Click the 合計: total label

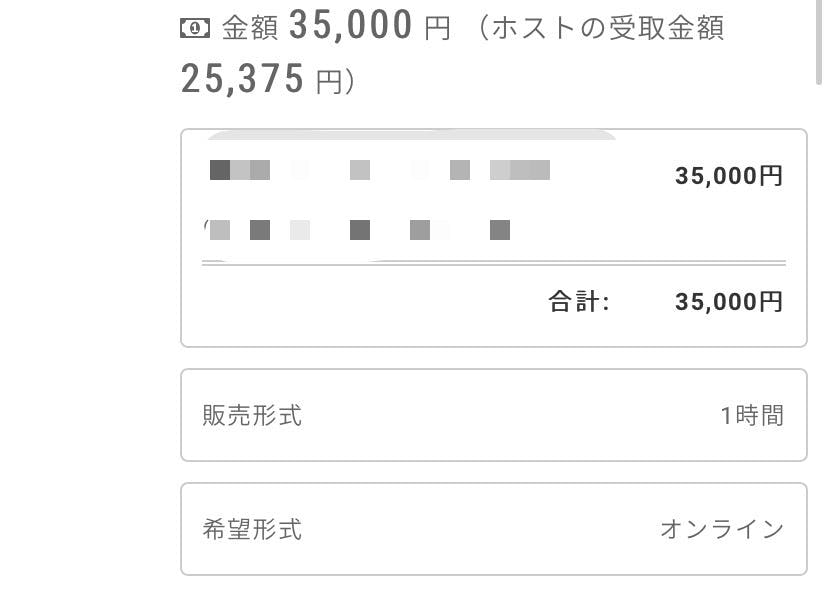(x=579, y=302)
